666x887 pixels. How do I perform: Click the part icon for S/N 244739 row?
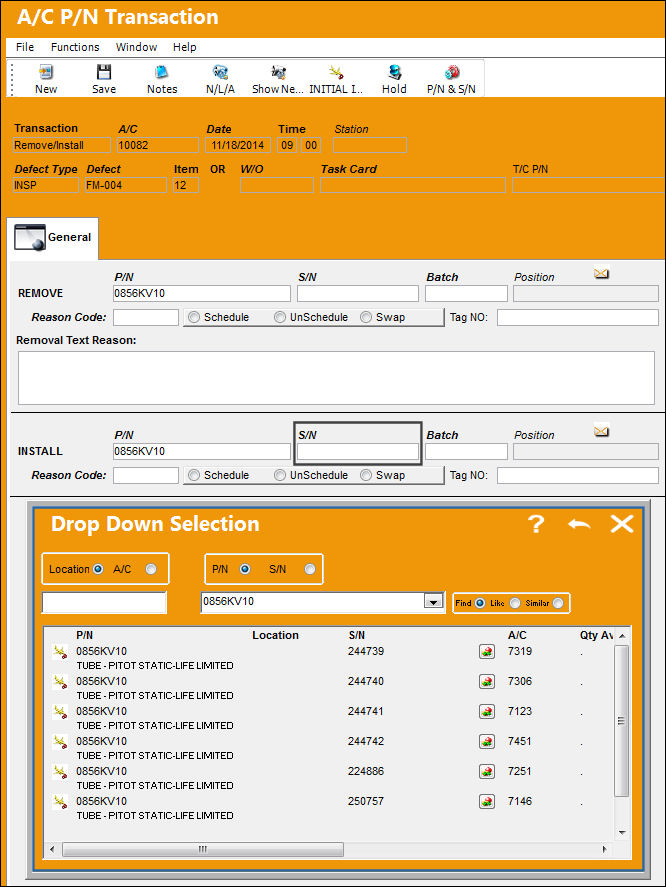pyautogui.click(x=60, y=652)
